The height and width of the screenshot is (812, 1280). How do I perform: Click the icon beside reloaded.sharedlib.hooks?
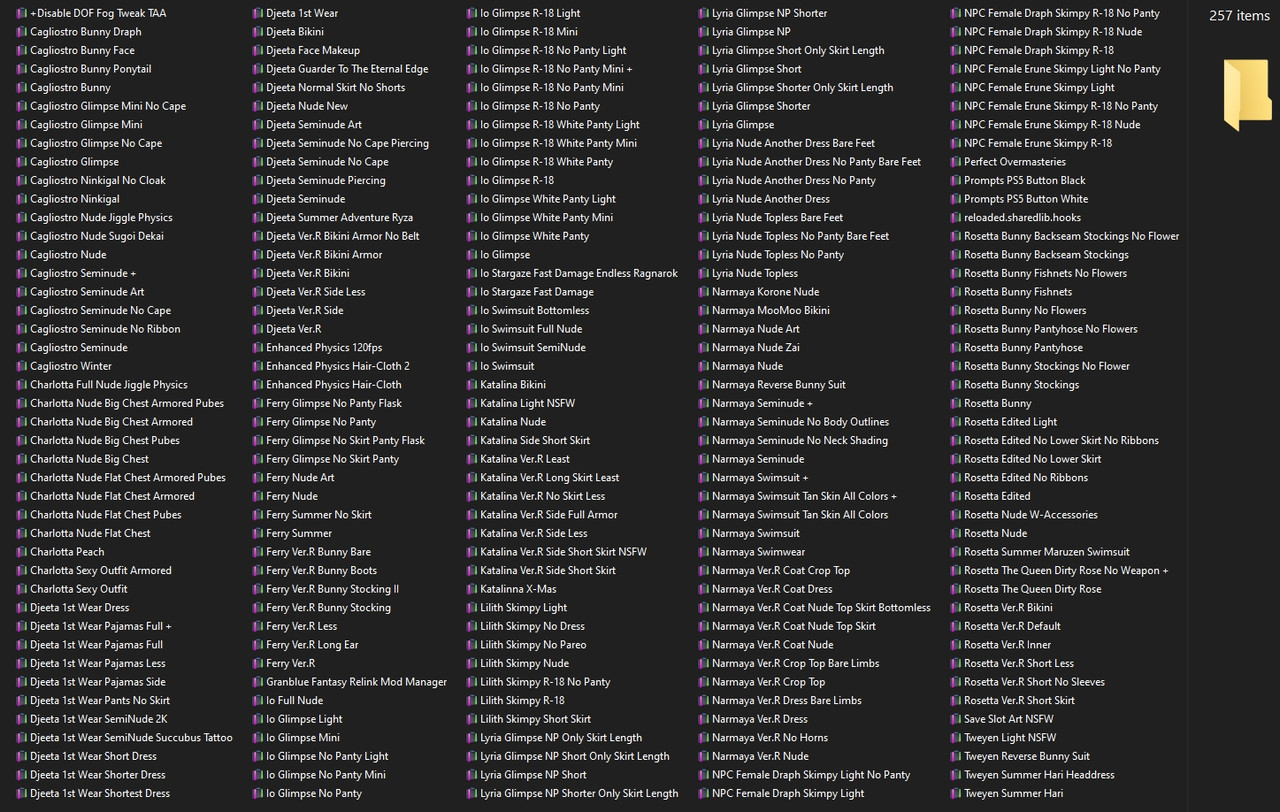[x=956, y=217]
